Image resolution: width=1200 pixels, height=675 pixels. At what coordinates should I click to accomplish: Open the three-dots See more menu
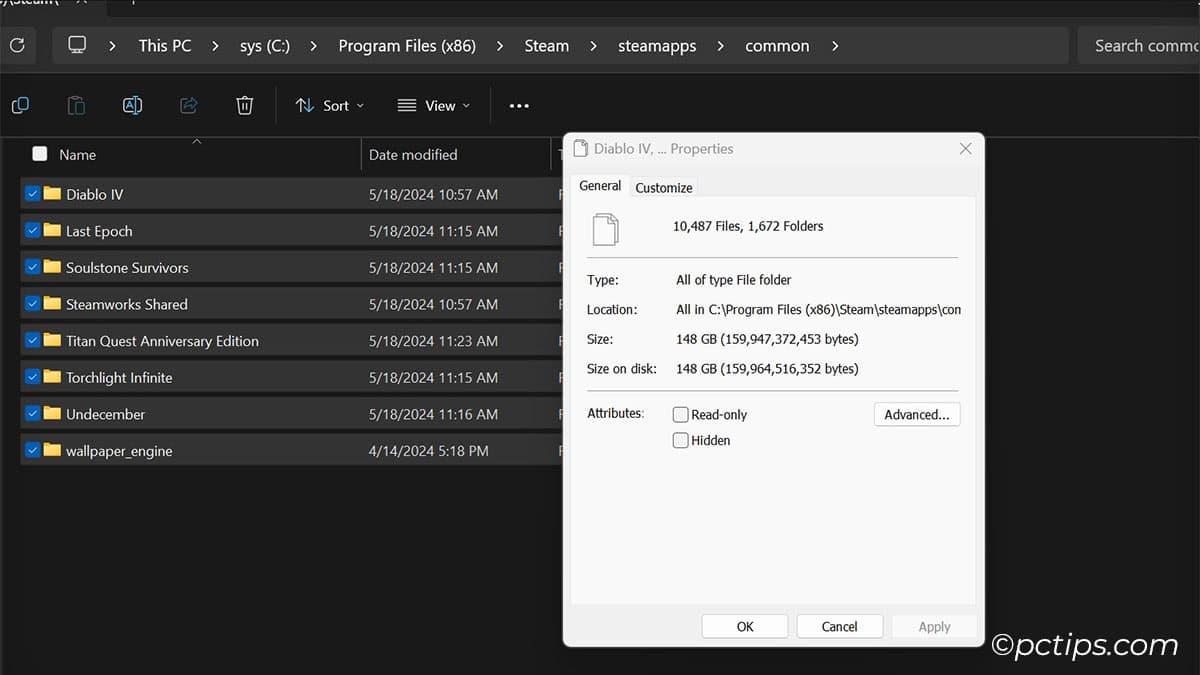pos(519,105)
